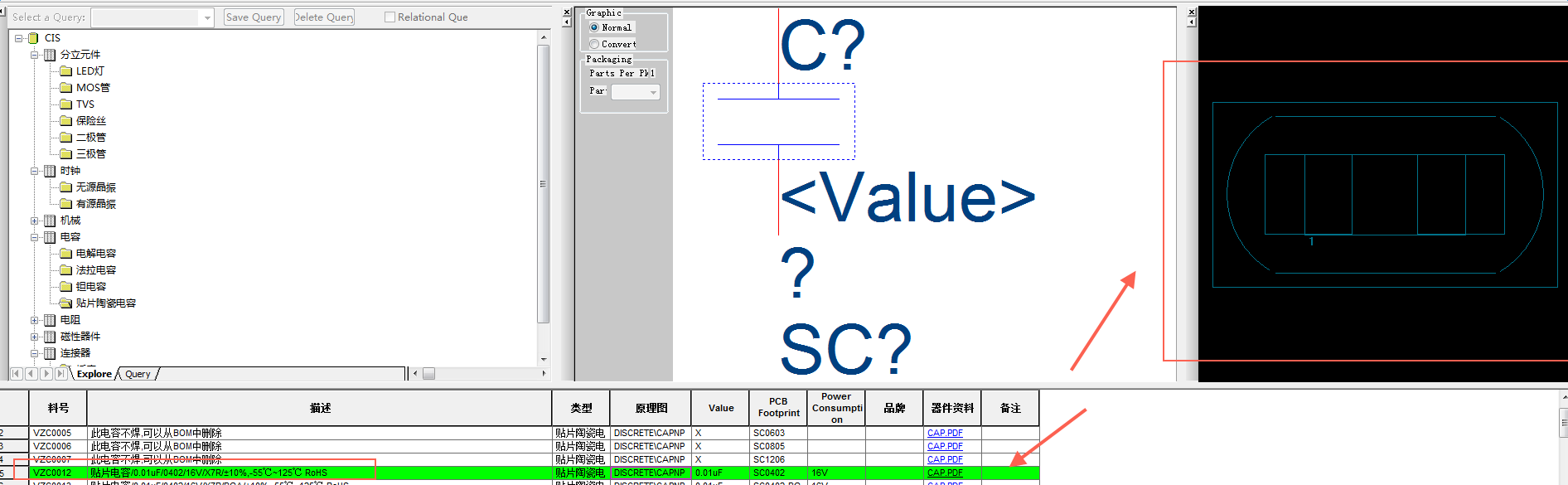Click the Value column header
This screenshot has height=485, width=1568.
pos(721,408)
